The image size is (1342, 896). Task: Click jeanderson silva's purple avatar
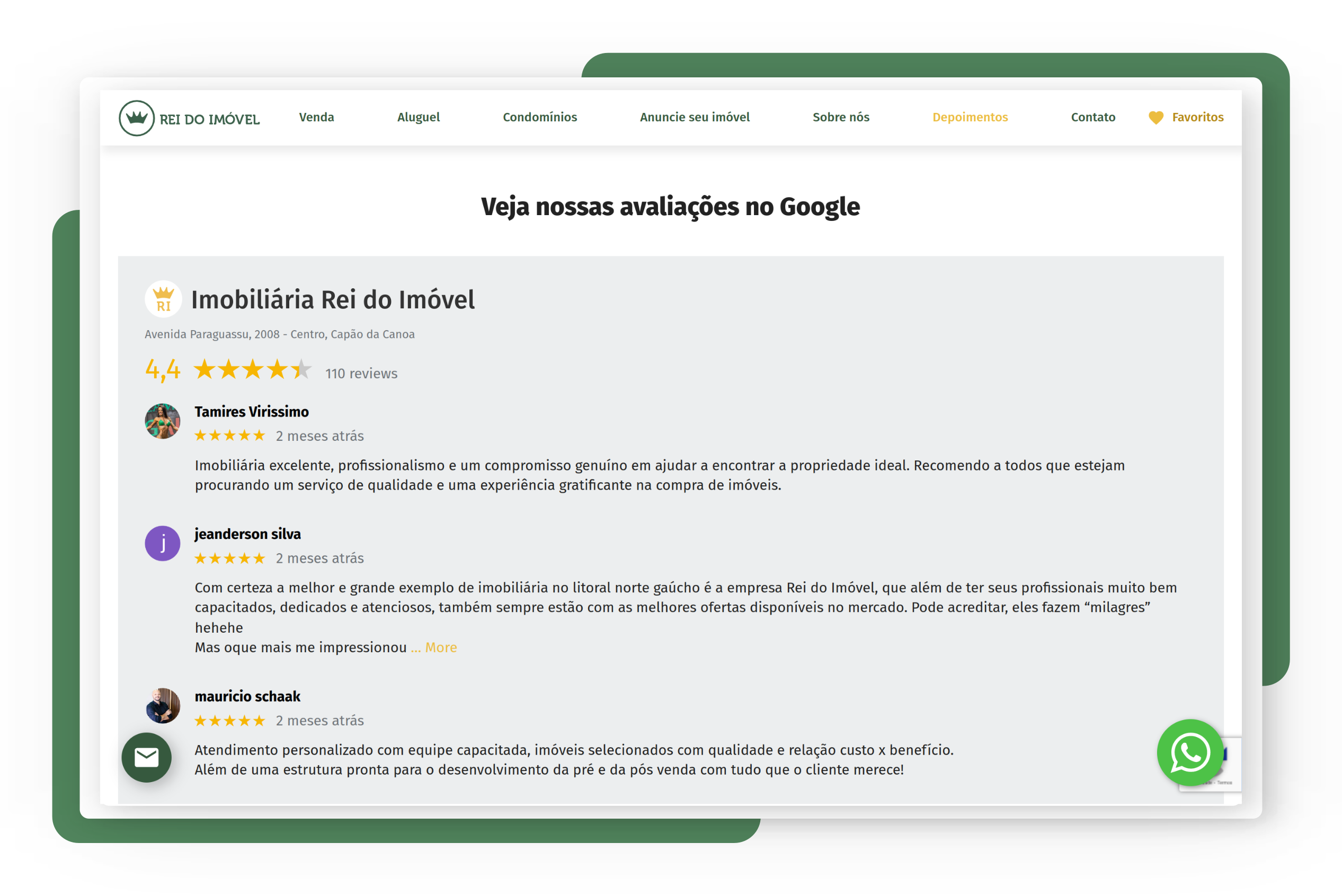point(162,543)
